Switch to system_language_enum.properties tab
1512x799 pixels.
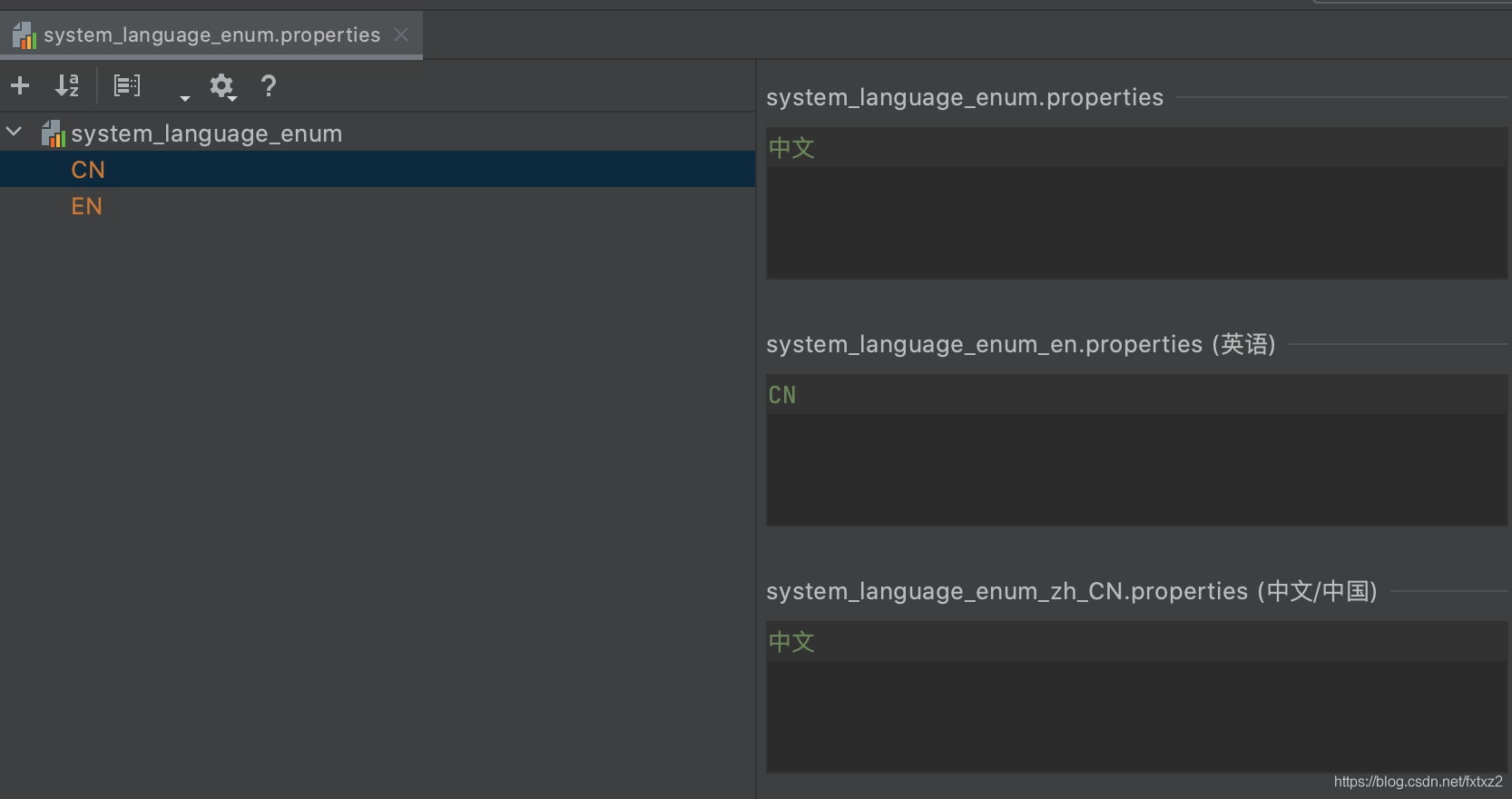[x=211, y=35]
